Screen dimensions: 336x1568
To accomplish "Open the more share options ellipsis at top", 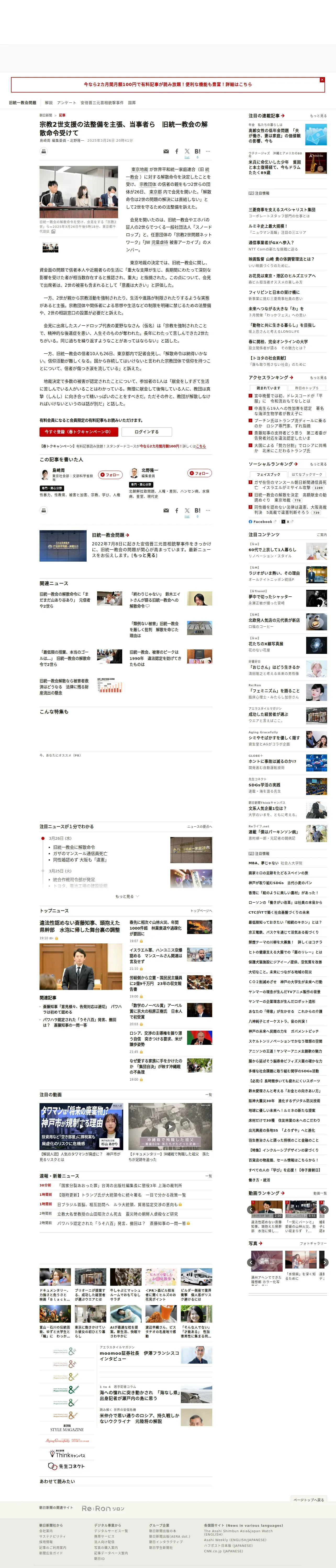I will (208, 152).
